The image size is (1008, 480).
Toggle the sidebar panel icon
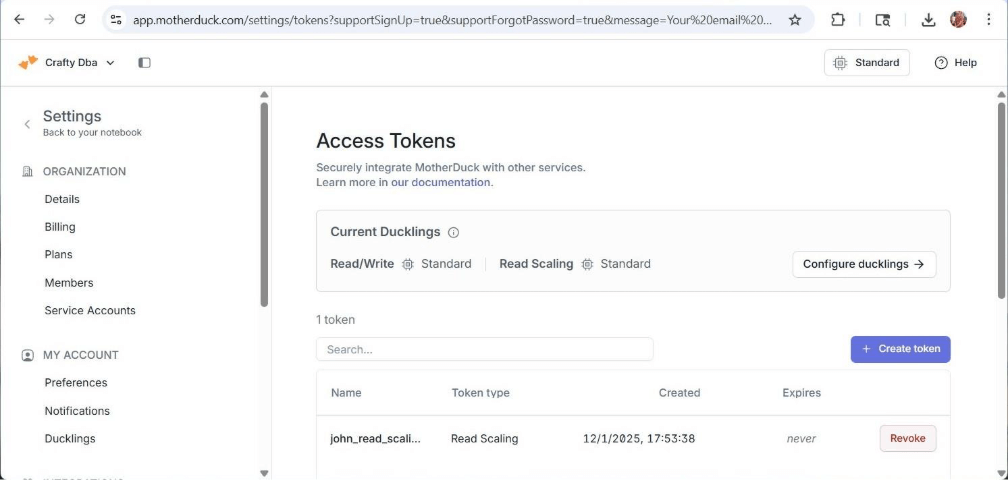pyautogui.click(x=144, y=63)
